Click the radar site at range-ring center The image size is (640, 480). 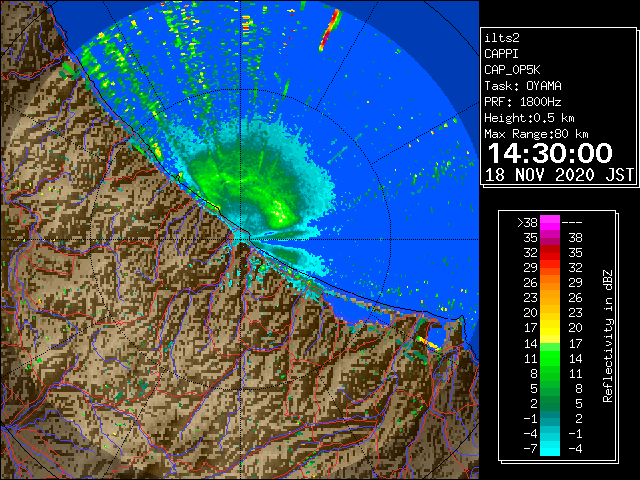pos(241,240)
